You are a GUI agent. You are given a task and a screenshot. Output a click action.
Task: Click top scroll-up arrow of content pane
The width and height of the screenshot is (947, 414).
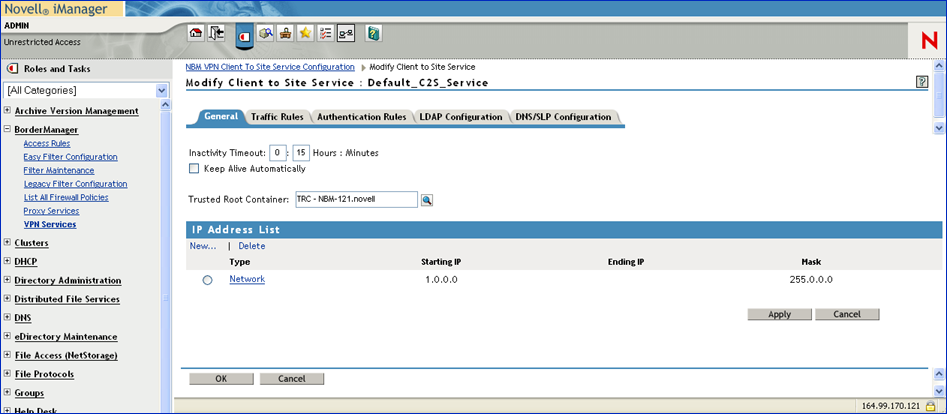coord(939,65)
